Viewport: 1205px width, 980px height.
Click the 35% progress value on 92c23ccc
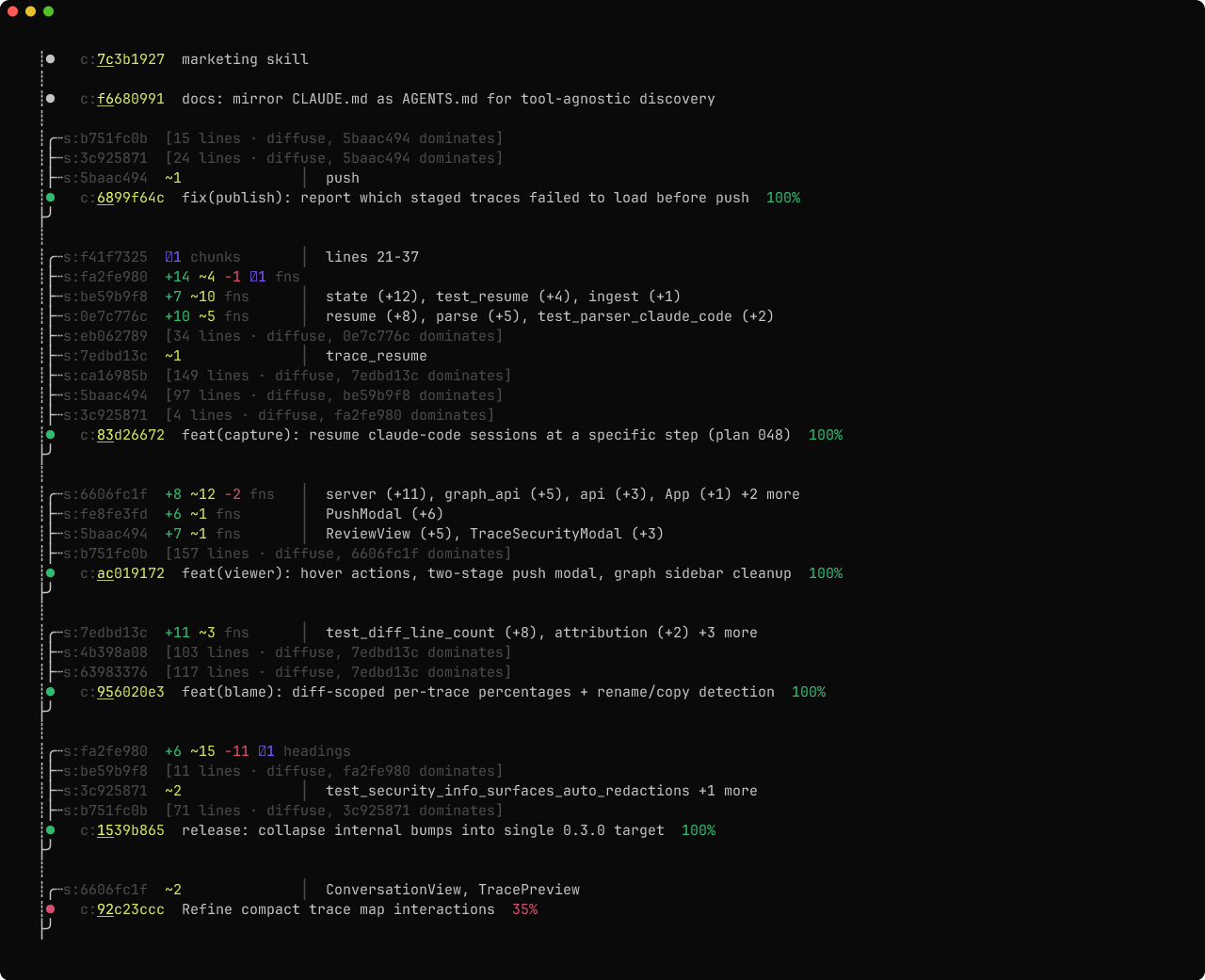pos(524,908)
